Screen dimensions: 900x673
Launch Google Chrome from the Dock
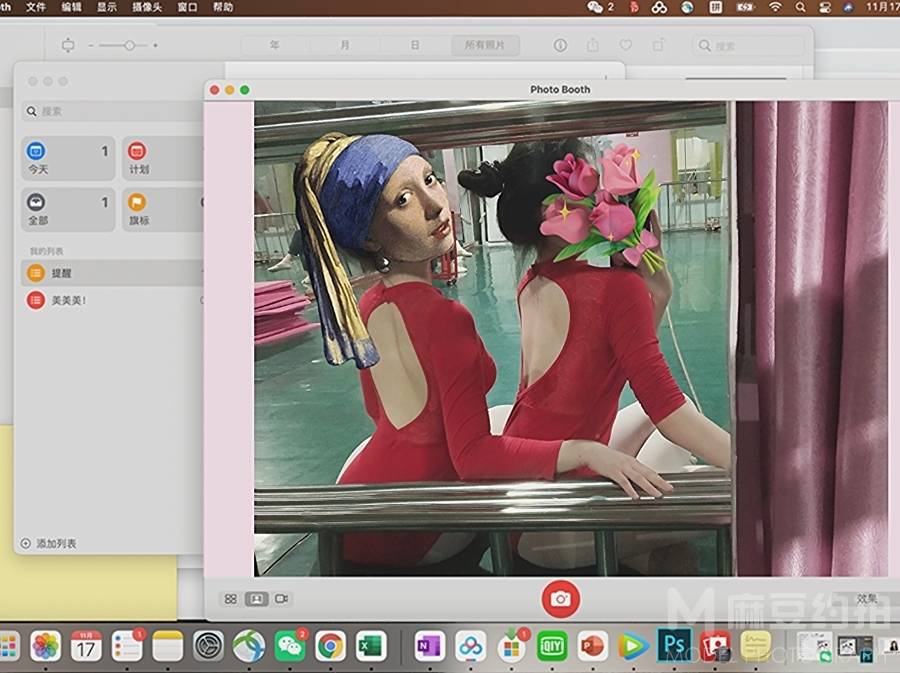pos(331,647)
